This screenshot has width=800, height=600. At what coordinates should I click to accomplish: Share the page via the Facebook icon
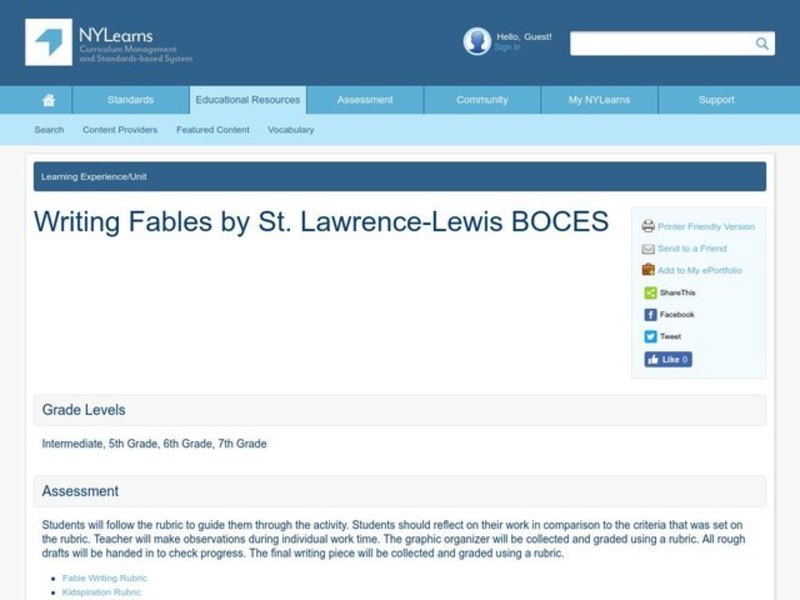[x=648, y=313]
